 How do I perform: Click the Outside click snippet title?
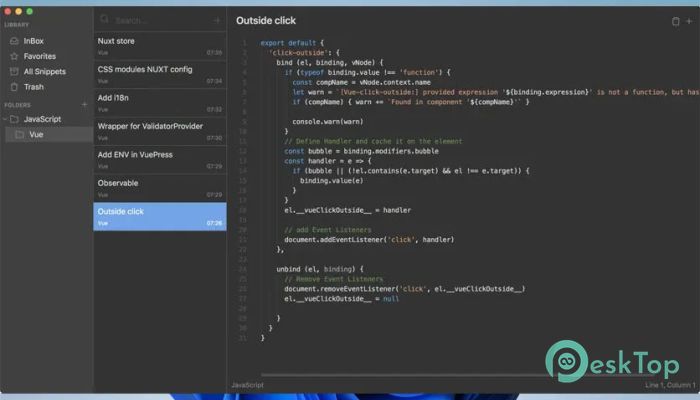[x=121, y=212]
